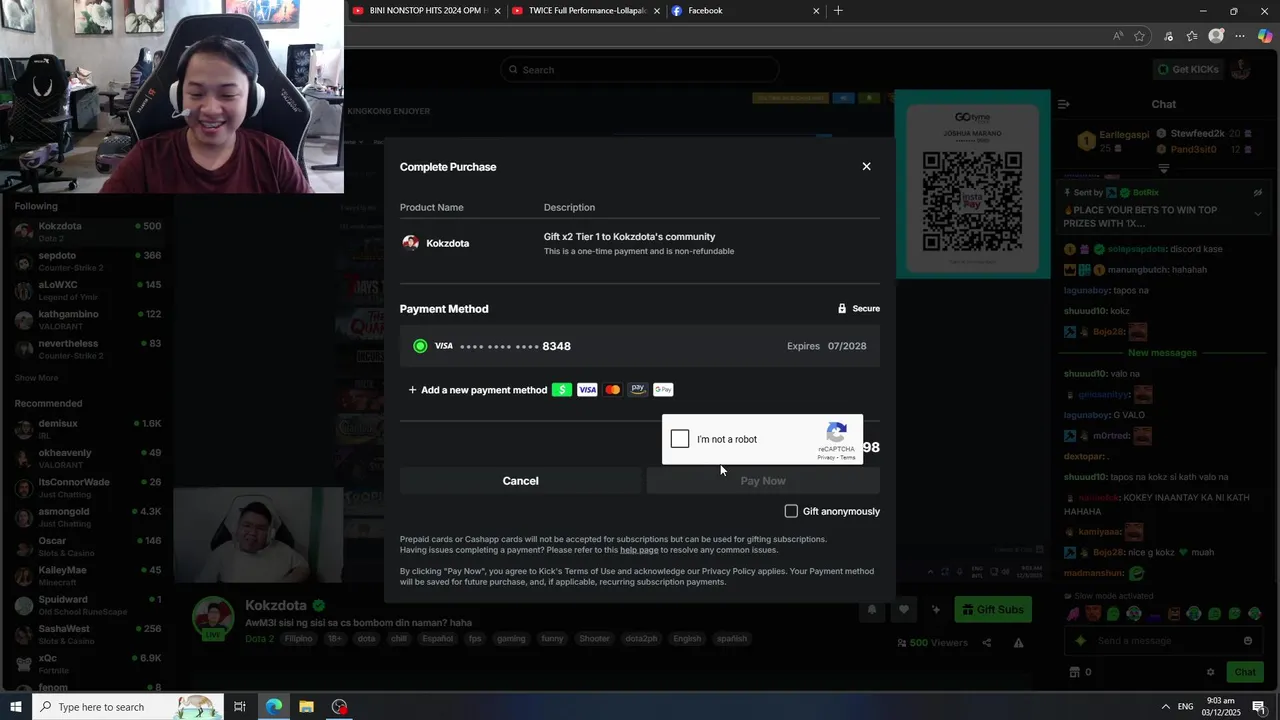Open the browser profile icon
Screen dimensions: 1280x720
(1216, 36)
